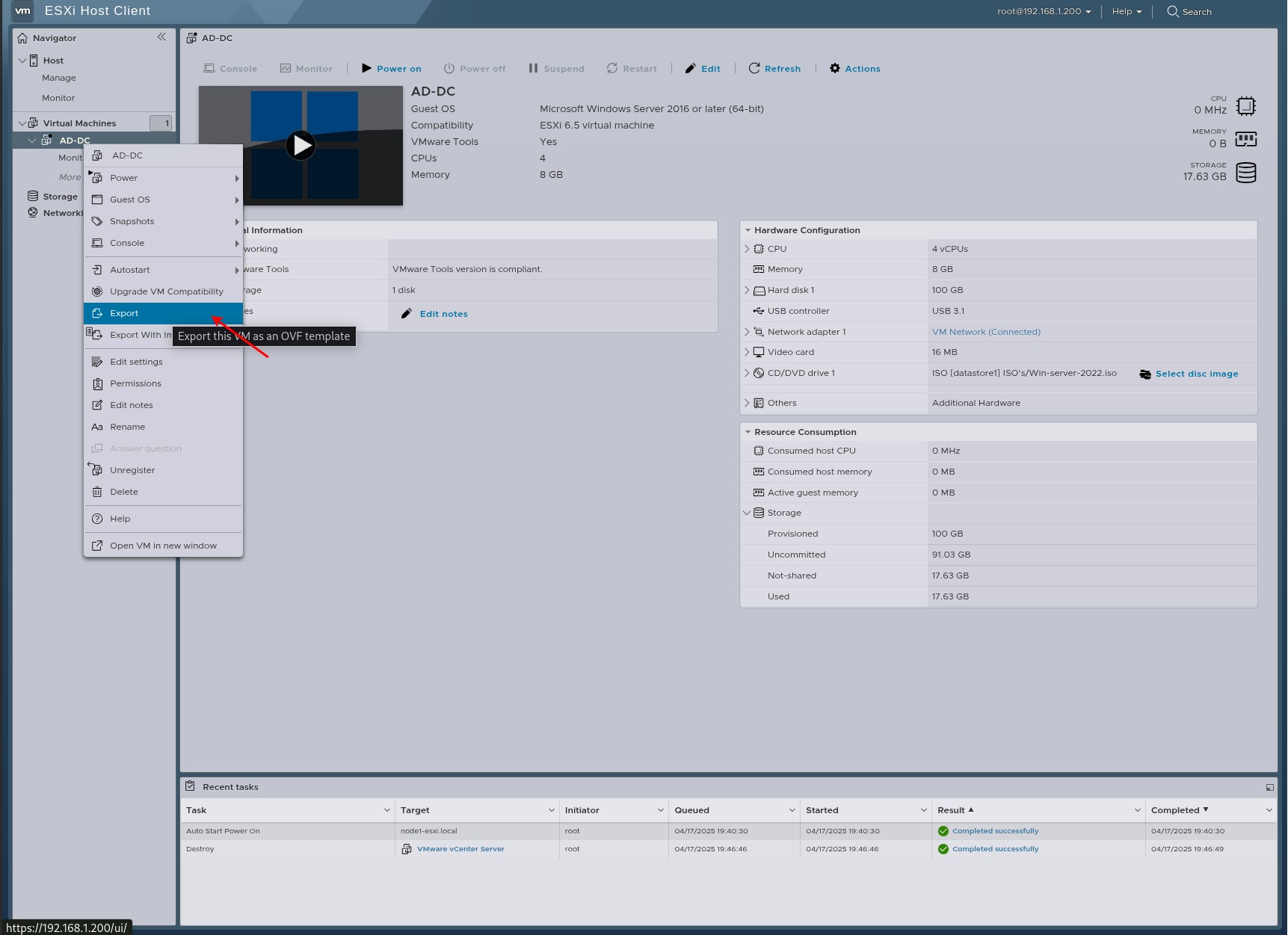Select Export from the context menu
This screenshot has height=935, width=1288.
(123, 313)
